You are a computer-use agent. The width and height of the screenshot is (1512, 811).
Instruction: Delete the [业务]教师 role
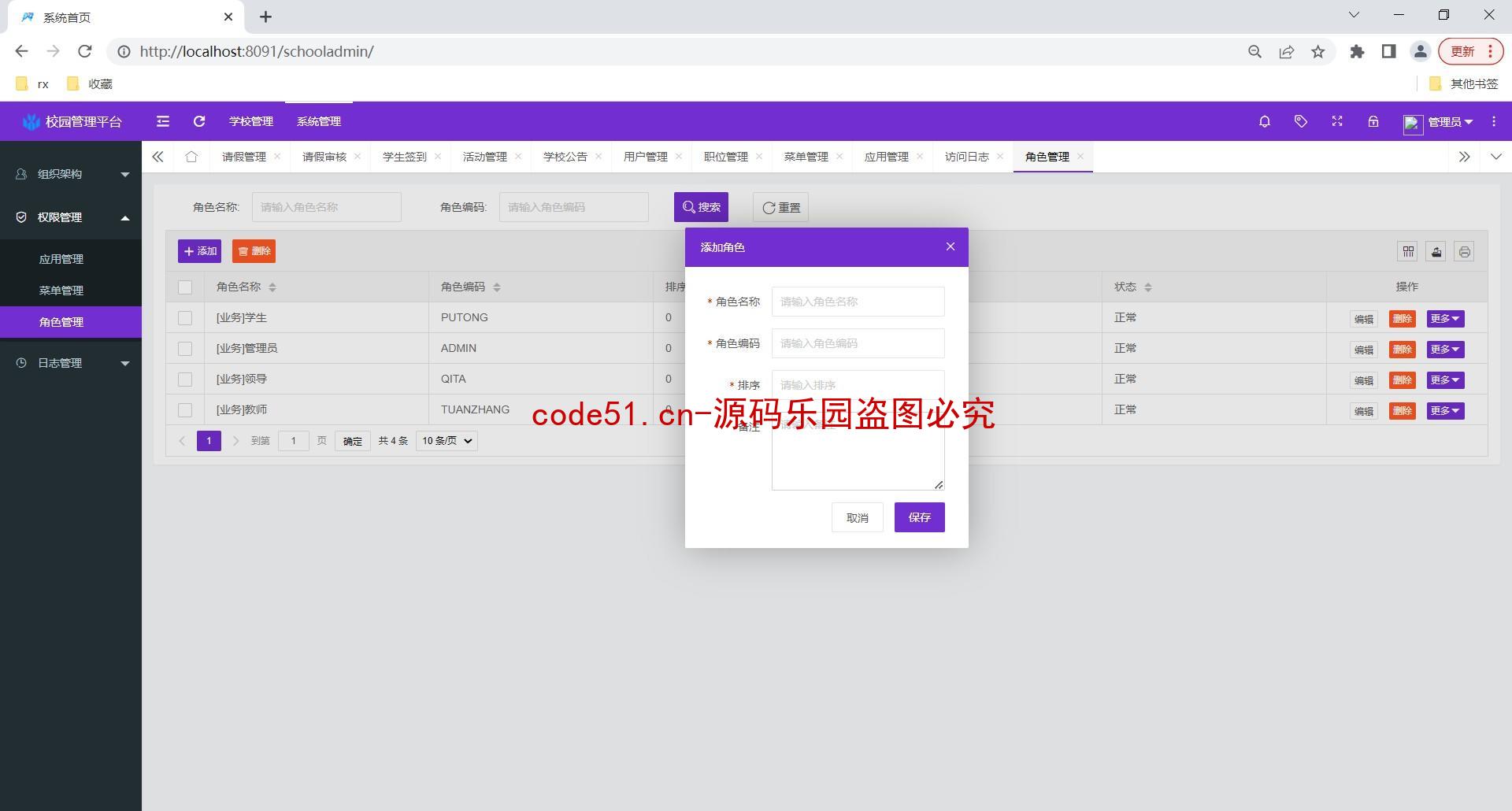point(1403,411)
